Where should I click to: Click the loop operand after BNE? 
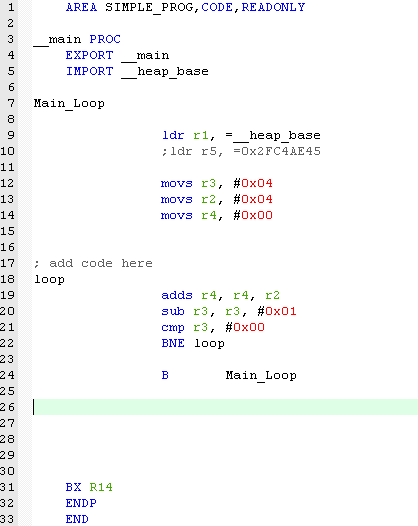coord(209,344)
